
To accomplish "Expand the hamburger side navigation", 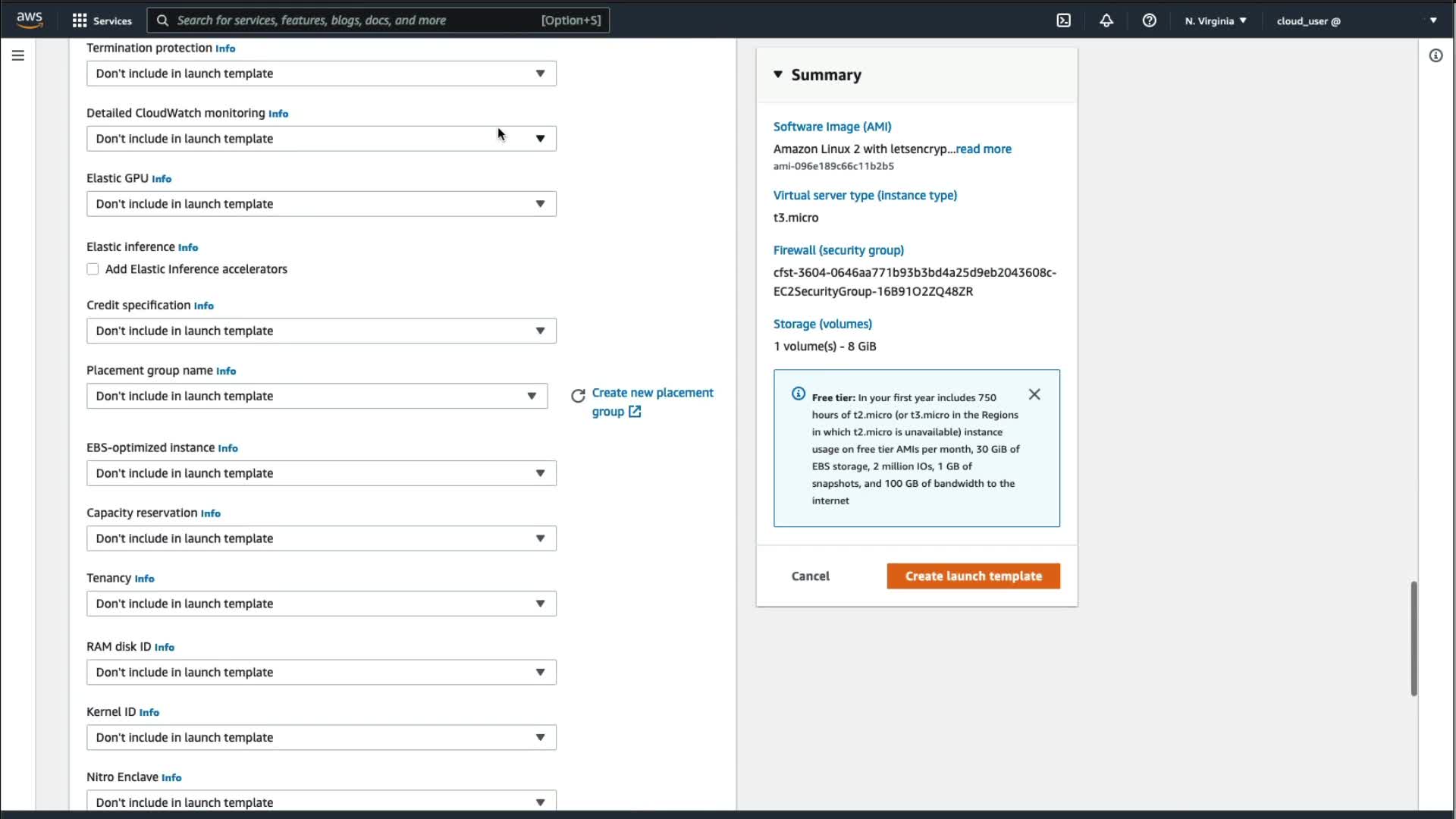I will [x=18, y=55].
